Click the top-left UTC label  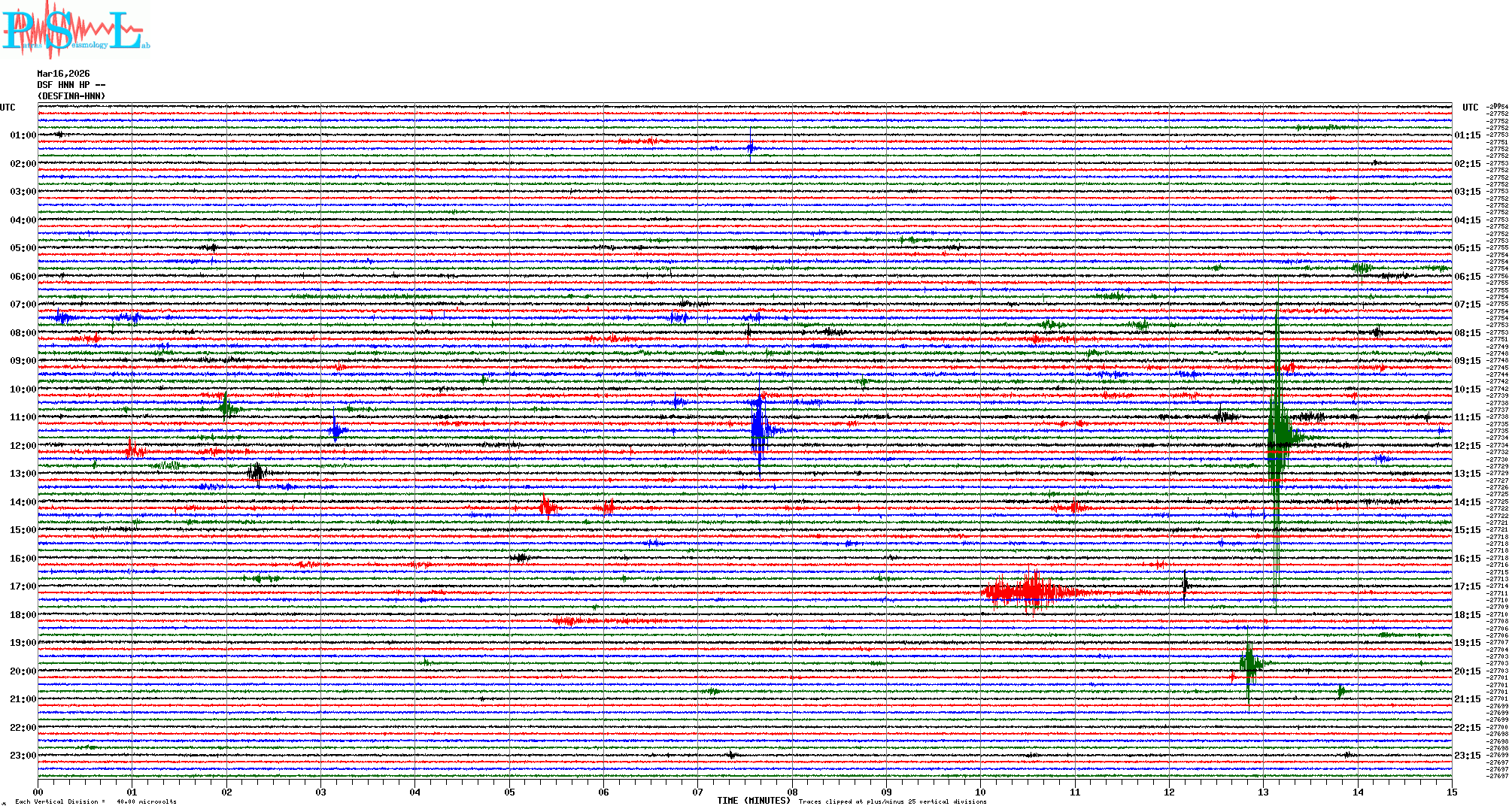tap(8, 108)
